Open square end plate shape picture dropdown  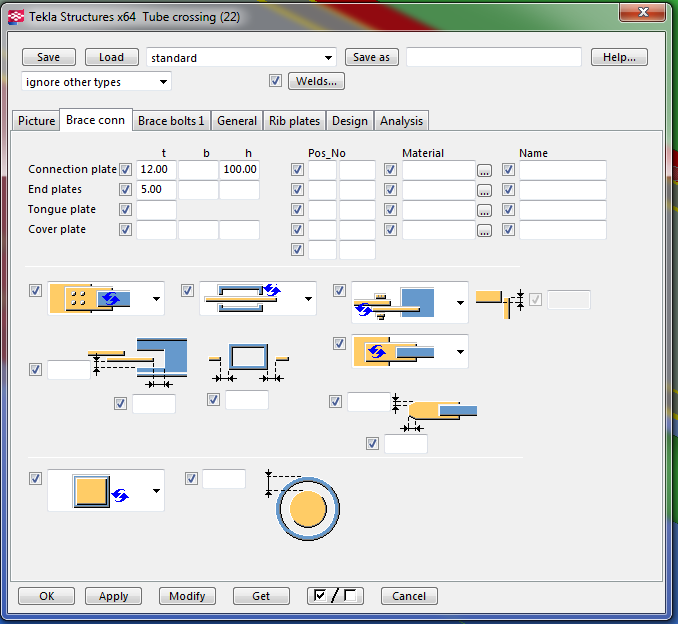(106, 490)
